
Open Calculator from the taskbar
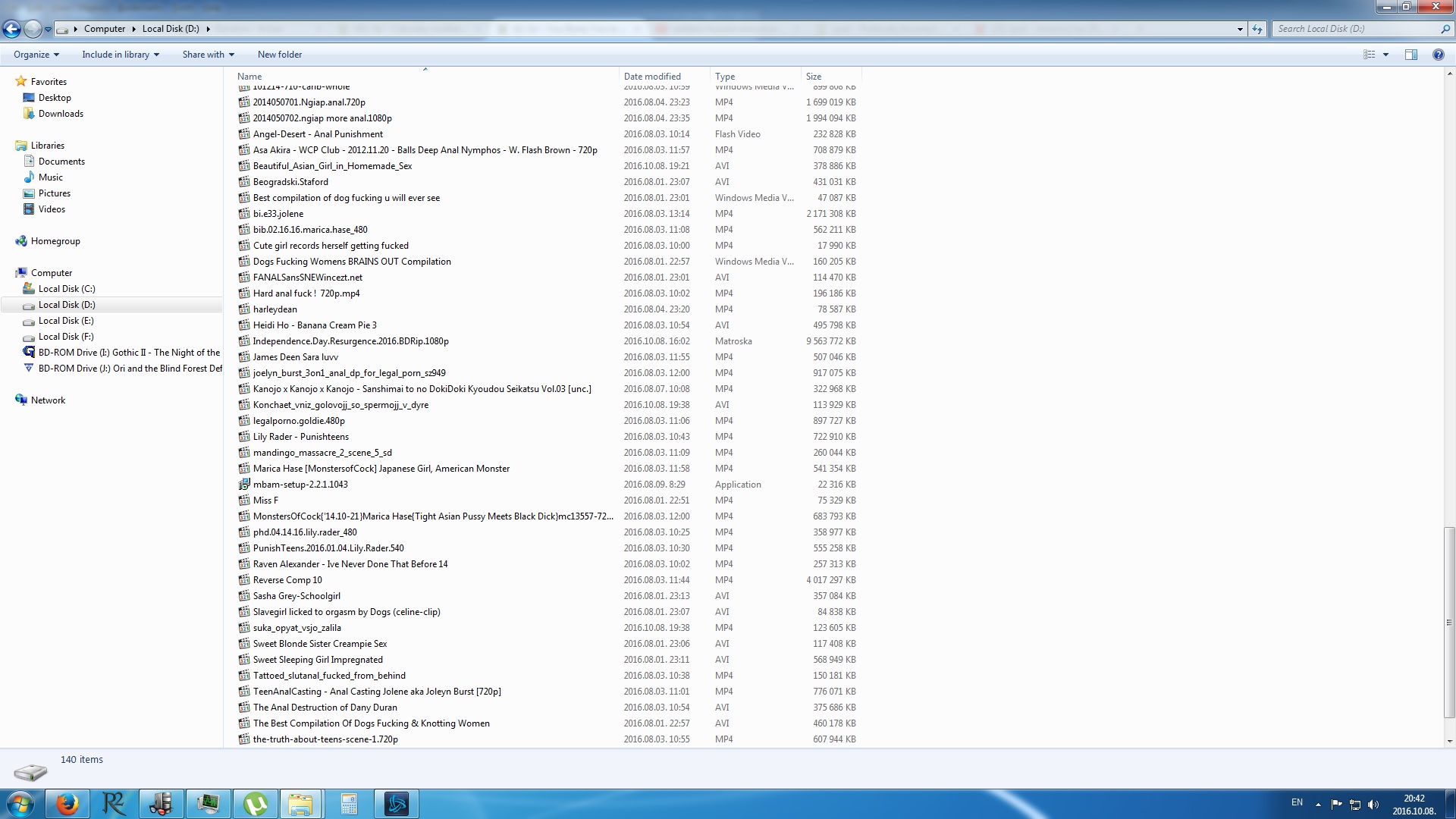coord(349,804)
